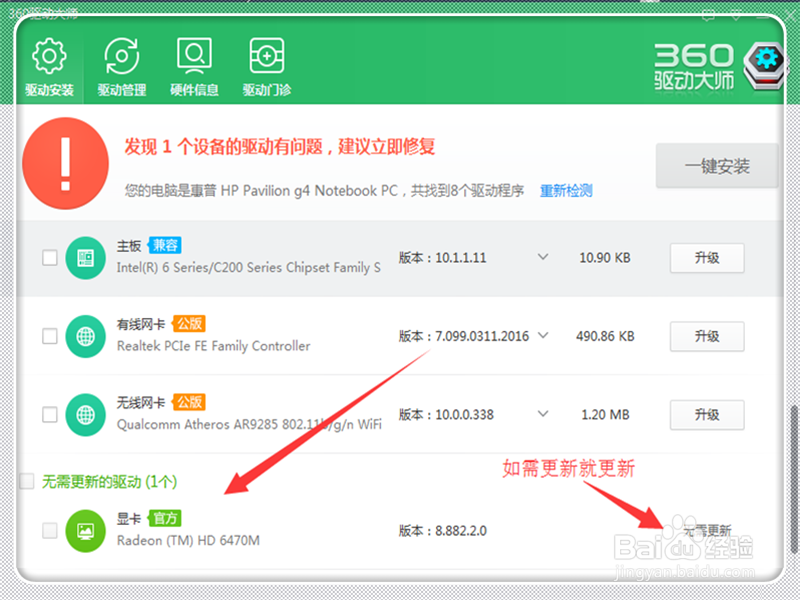Click the red 发现 1 个设备的驱动有问题 headline

coord(280,146)
